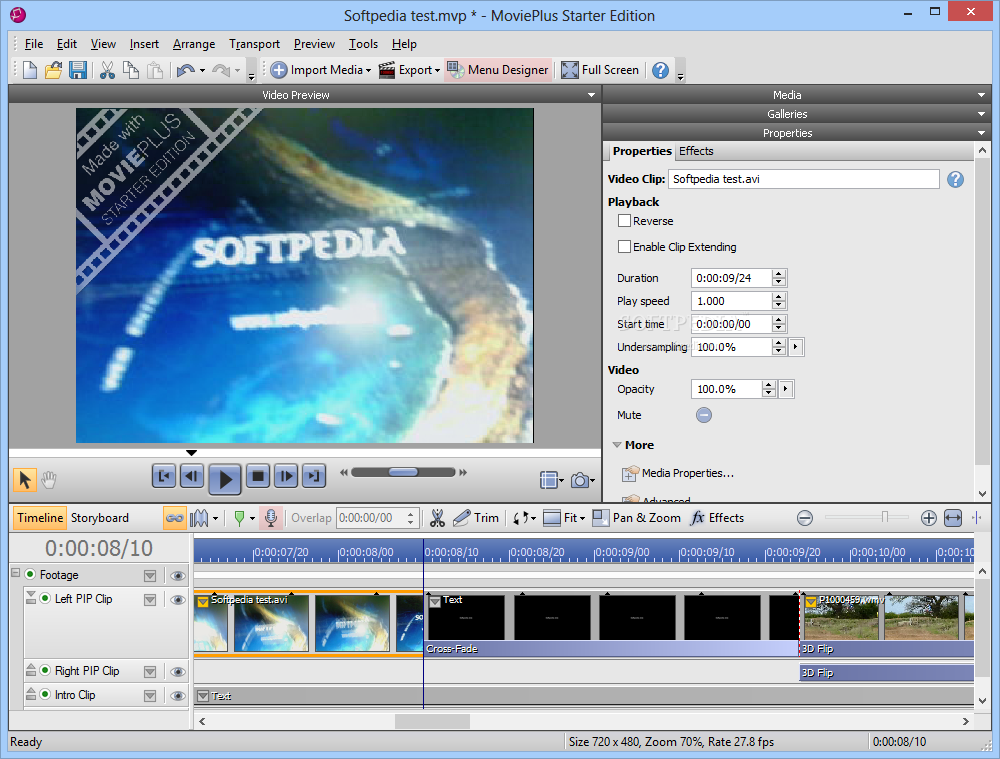
Task: Cut selection with the scissors toolbar icon
Action: pos(107,70)
